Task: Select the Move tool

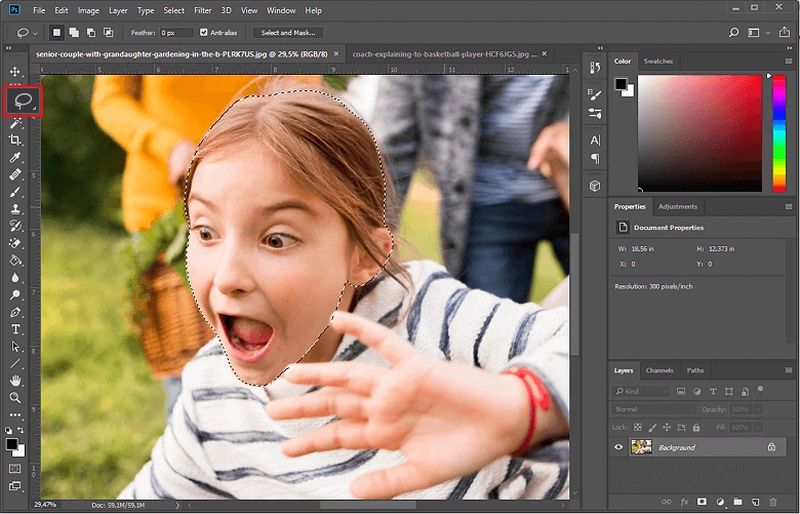Action: point(15,72)
